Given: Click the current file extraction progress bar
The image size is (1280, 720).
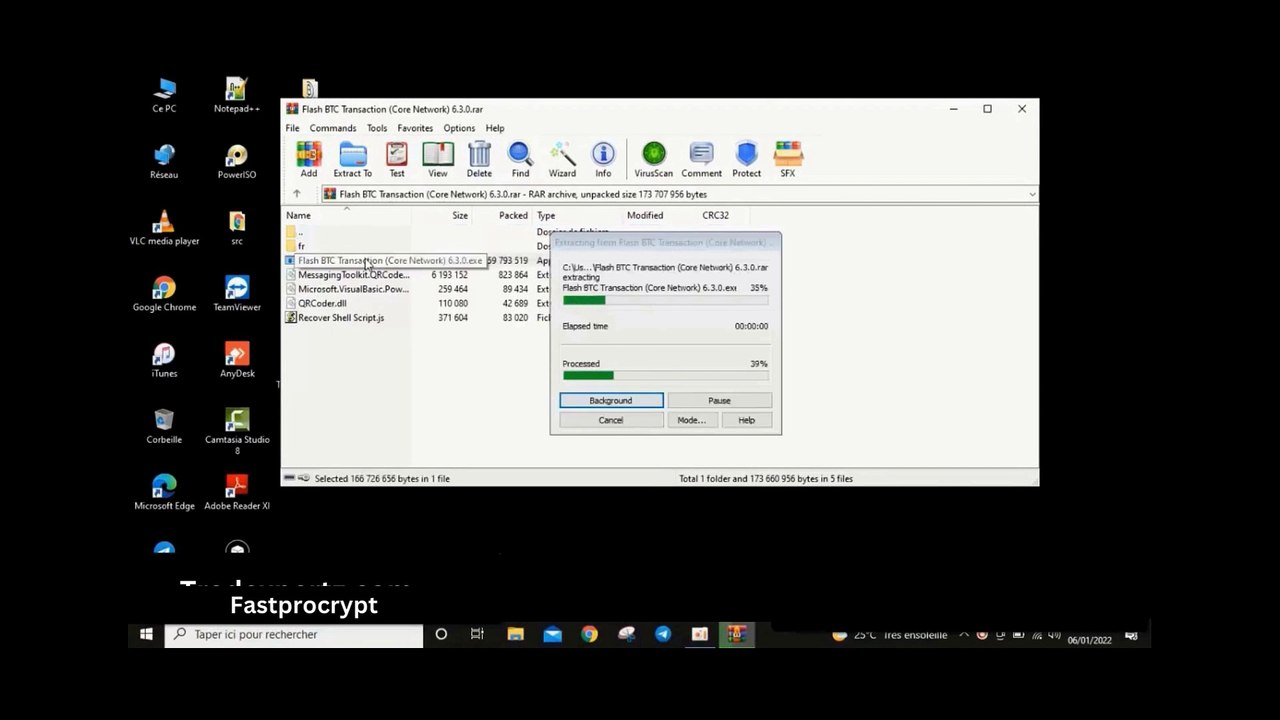Looking at the screenshot, I should [x=666, y=300].
